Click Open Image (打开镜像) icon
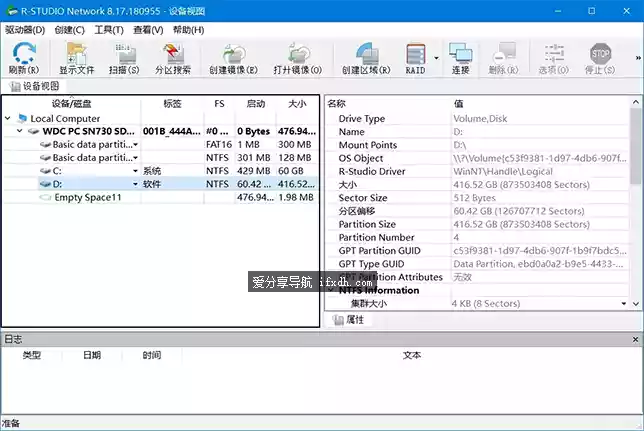644x431 pixels. click(x=298, y=58)
